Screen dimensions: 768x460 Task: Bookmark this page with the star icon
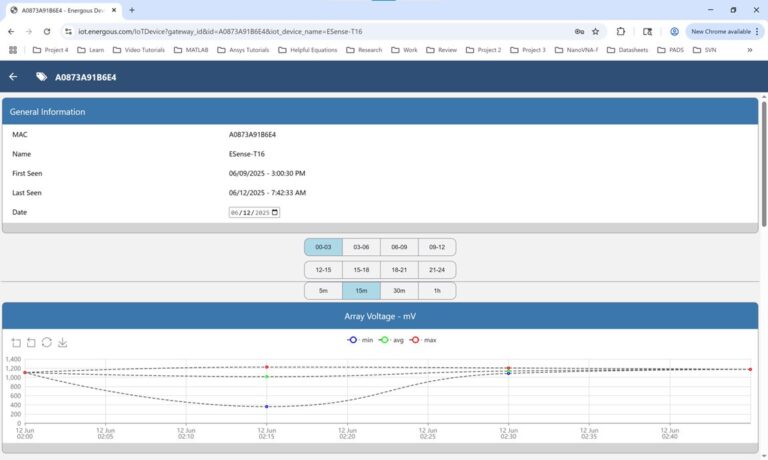[x=597, y=31]
